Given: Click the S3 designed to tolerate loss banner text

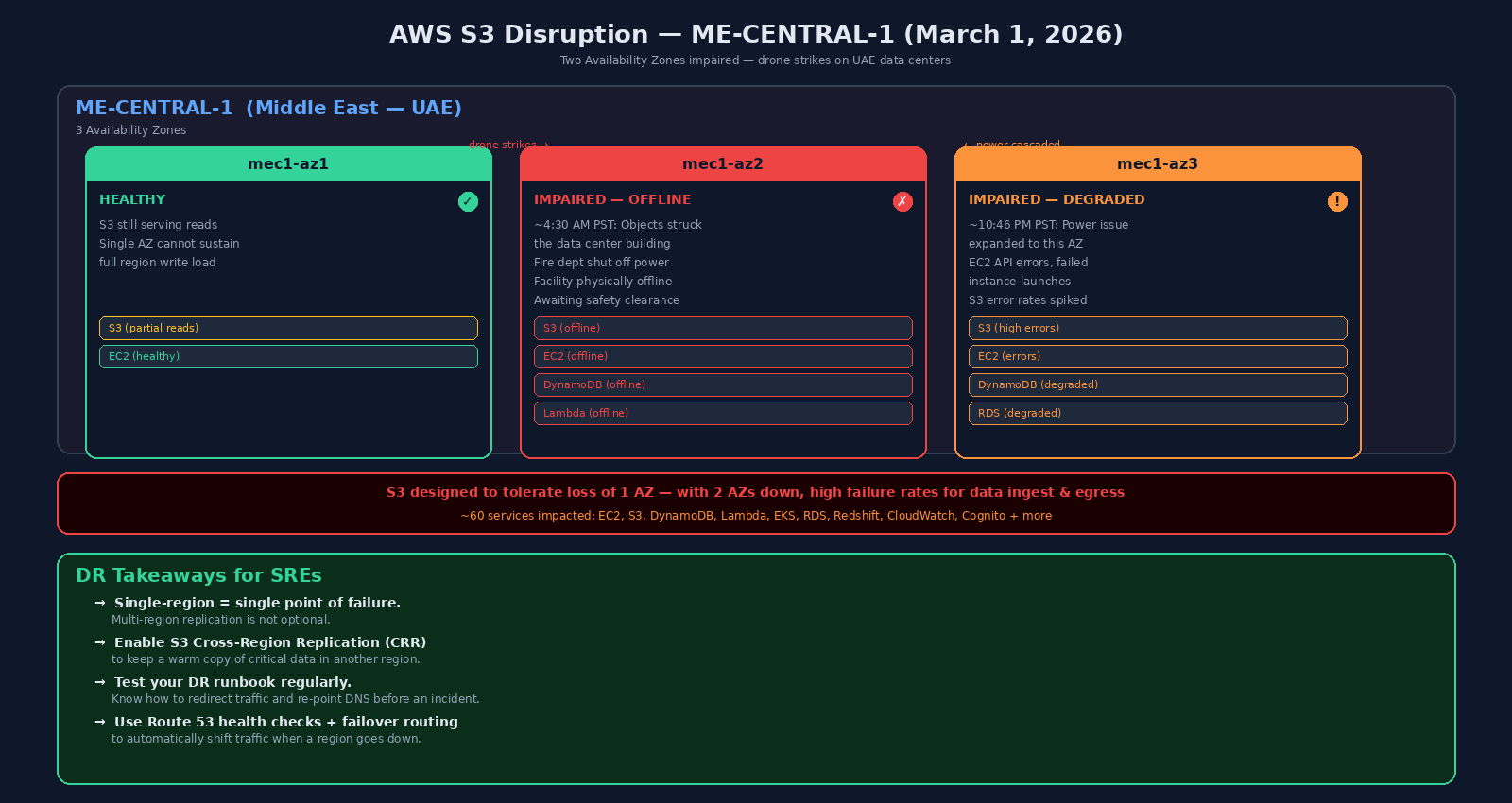Looking at the screenshot, I should [756, 492].
